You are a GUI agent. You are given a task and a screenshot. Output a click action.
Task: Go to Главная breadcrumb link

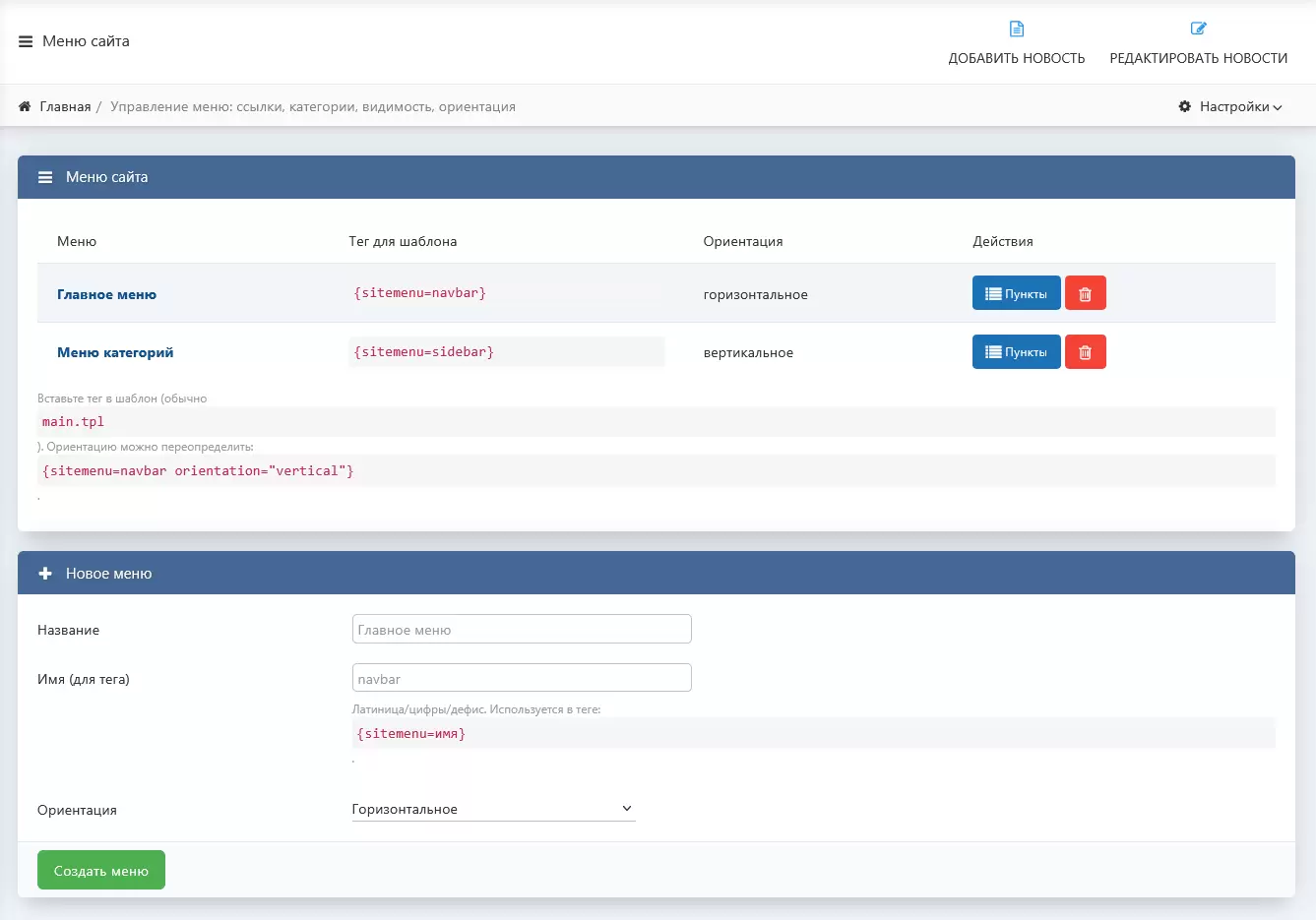[x=65, y=106]
